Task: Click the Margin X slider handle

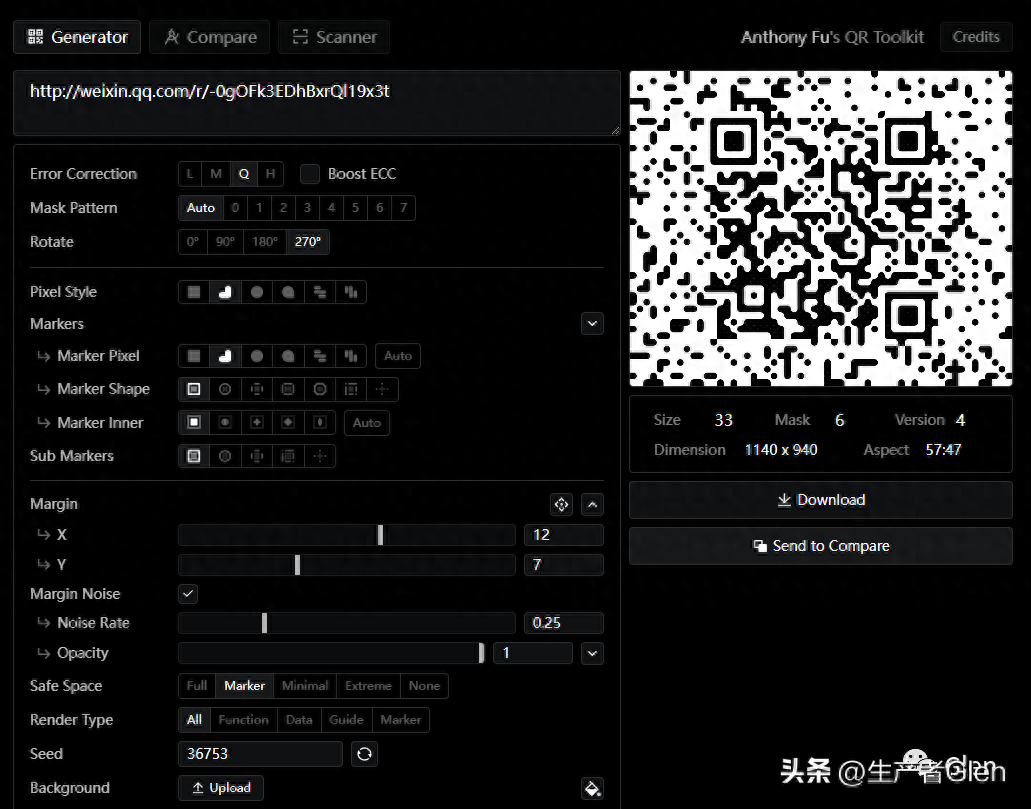Action: pos(380,535)
